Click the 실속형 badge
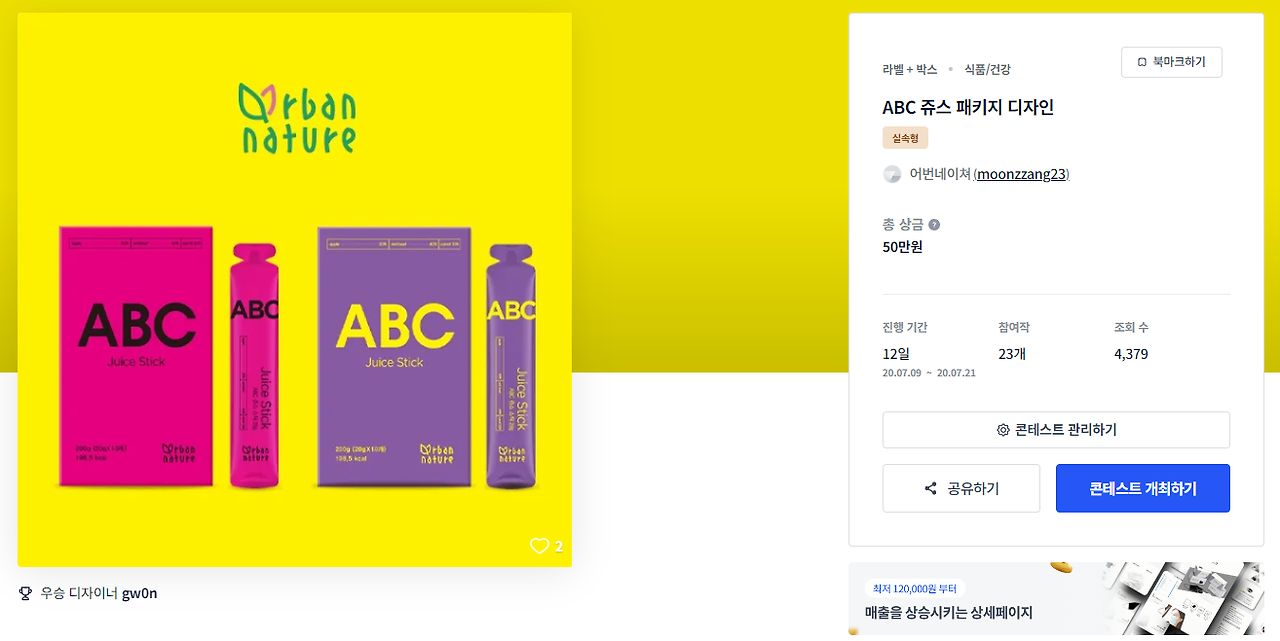 point(905,138)
